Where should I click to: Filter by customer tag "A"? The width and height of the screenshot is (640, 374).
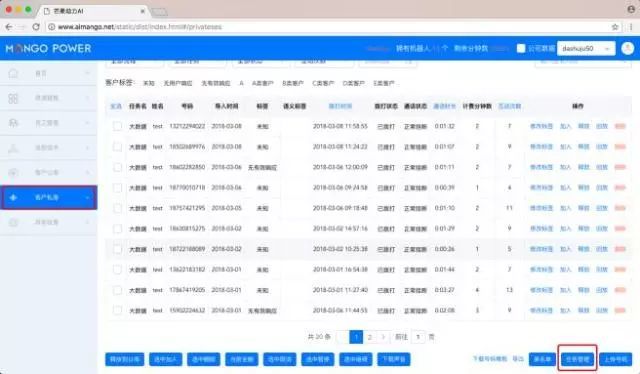coord(241,83)
